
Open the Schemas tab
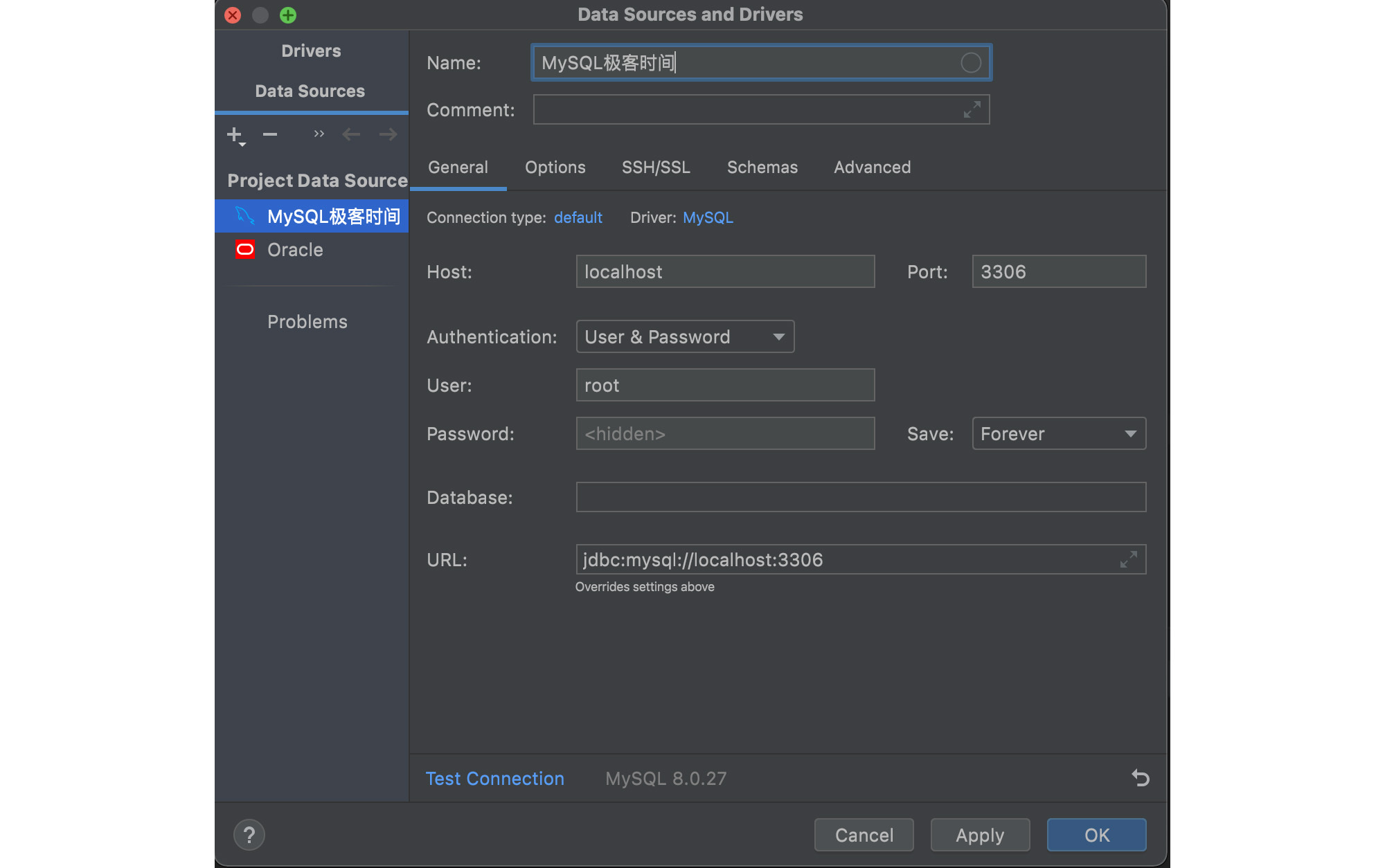(762, 168)
